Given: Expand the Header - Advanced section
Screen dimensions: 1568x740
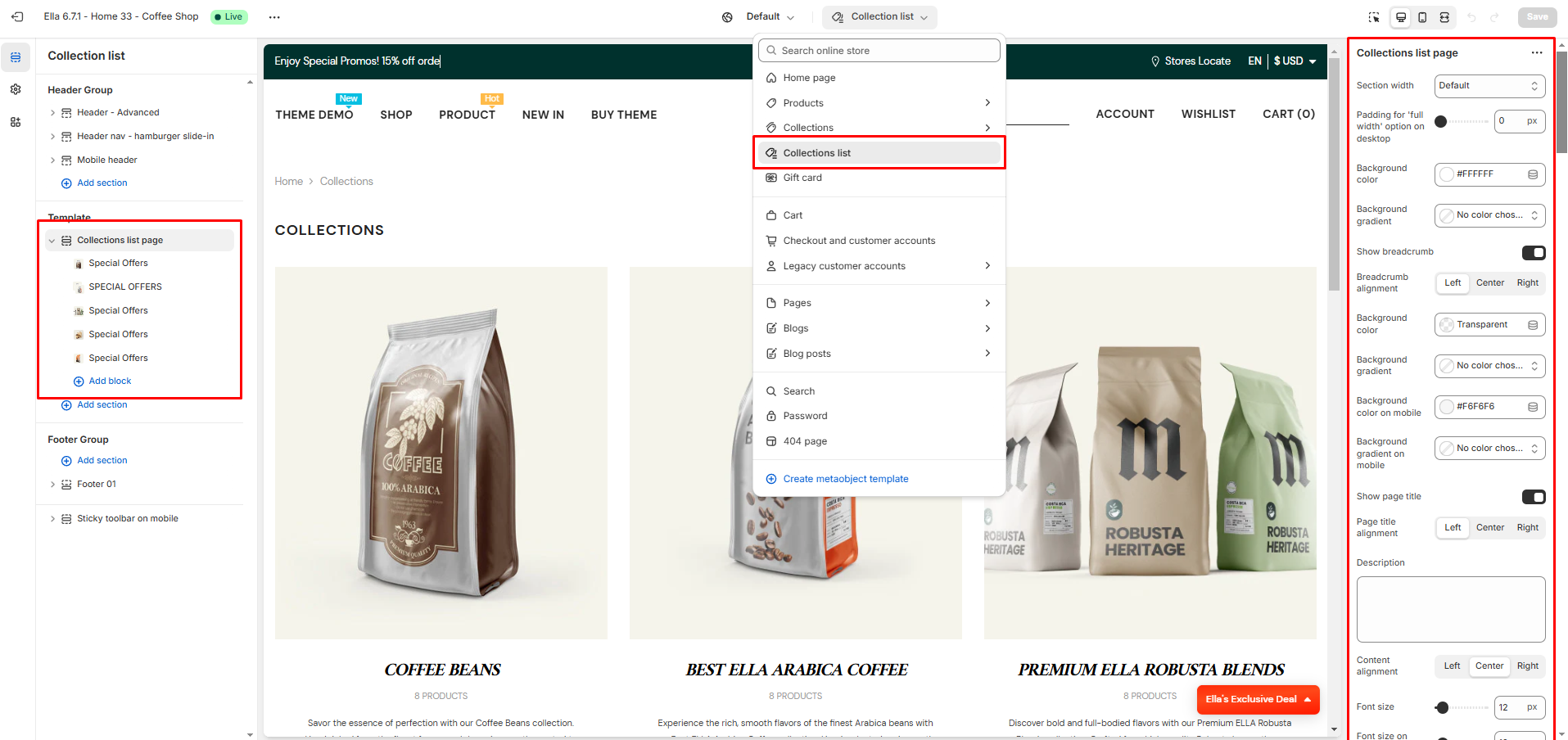Looking at the screenshot, I should (x=53, y=113).
